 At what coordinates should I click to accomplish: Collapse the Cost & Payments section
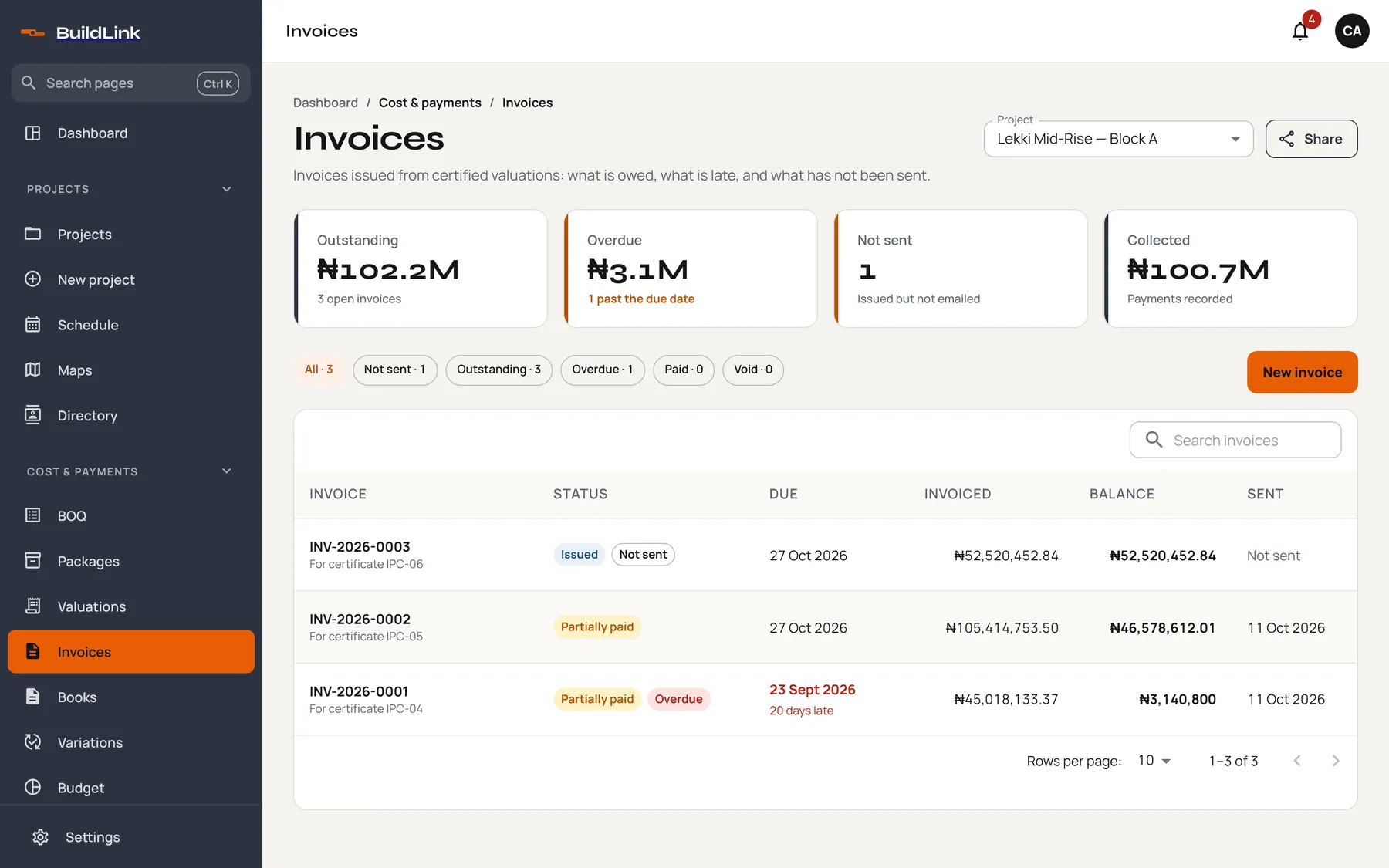click(227, 471)
